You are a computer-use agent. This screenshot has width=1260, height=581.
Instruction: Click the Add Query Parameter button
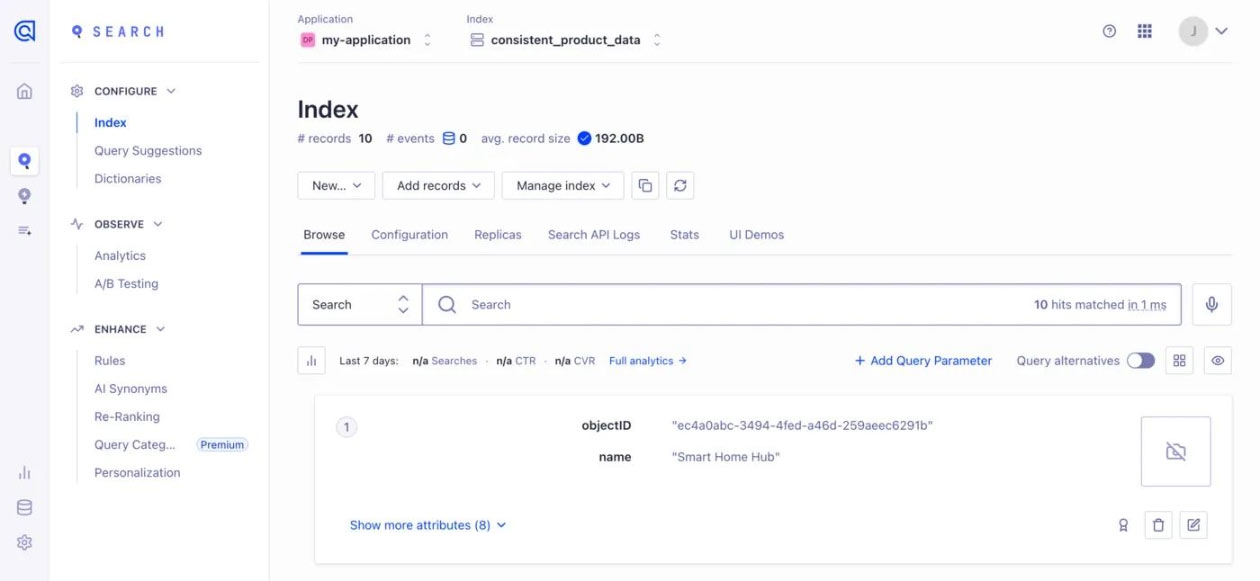pos(923,361)
